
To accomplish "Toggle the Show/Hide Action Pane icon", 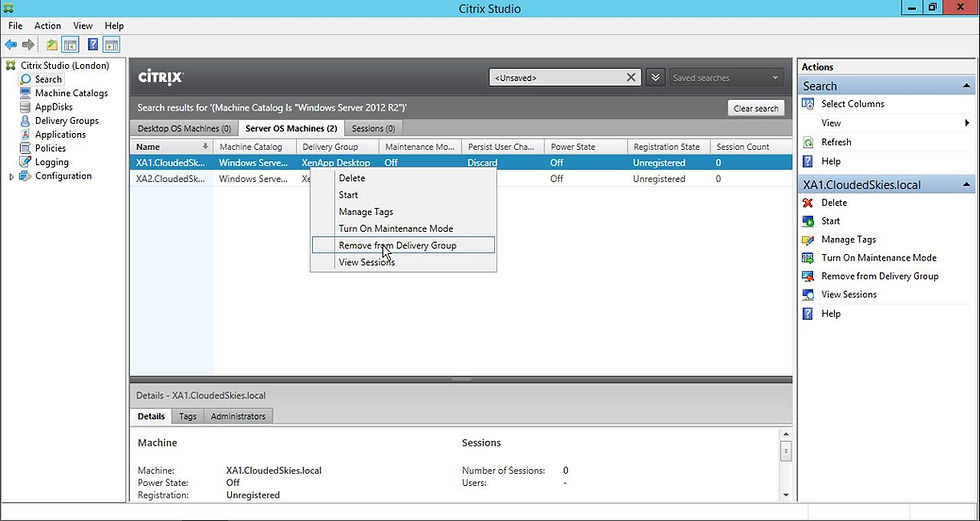I will coord(111,45).
